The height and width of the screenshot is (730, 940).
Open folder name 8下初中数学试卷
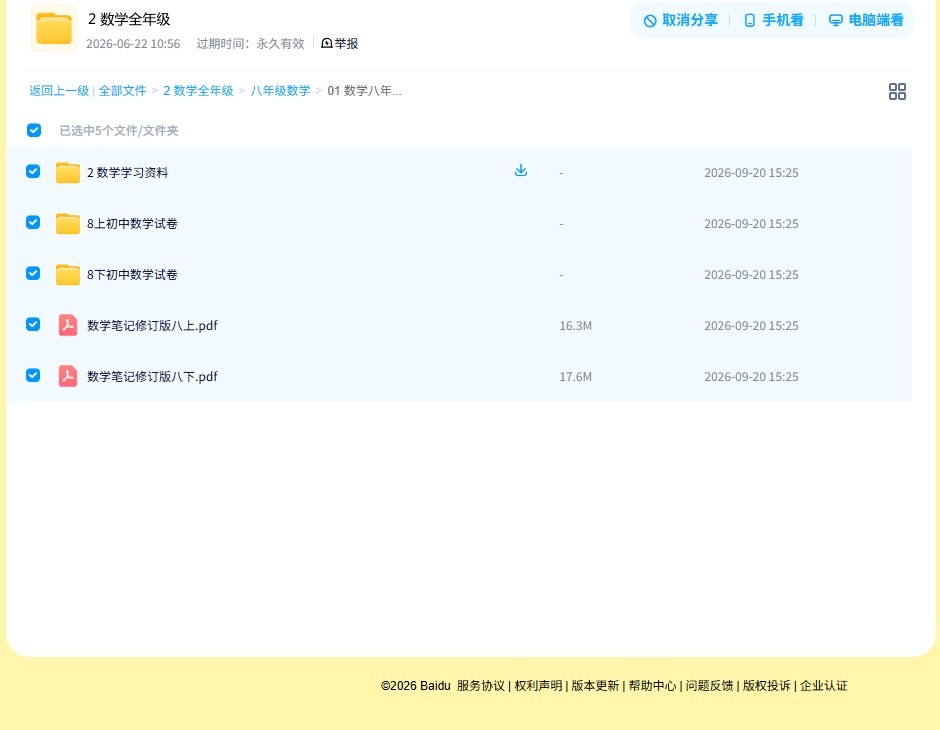[x=132, y=274]
